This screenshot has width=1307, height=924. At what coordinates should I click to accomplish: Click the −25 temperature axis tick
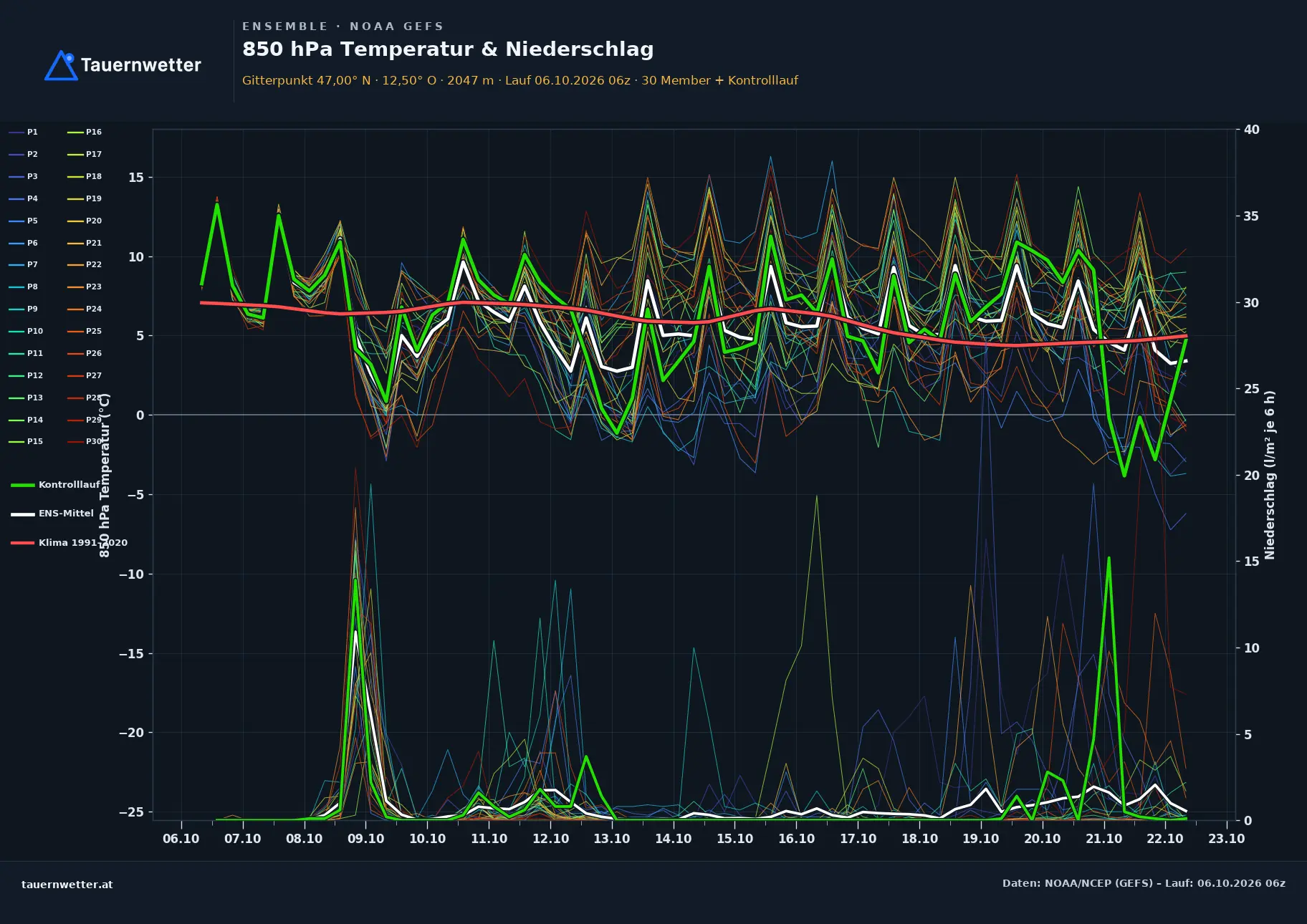tap(131, 812)
